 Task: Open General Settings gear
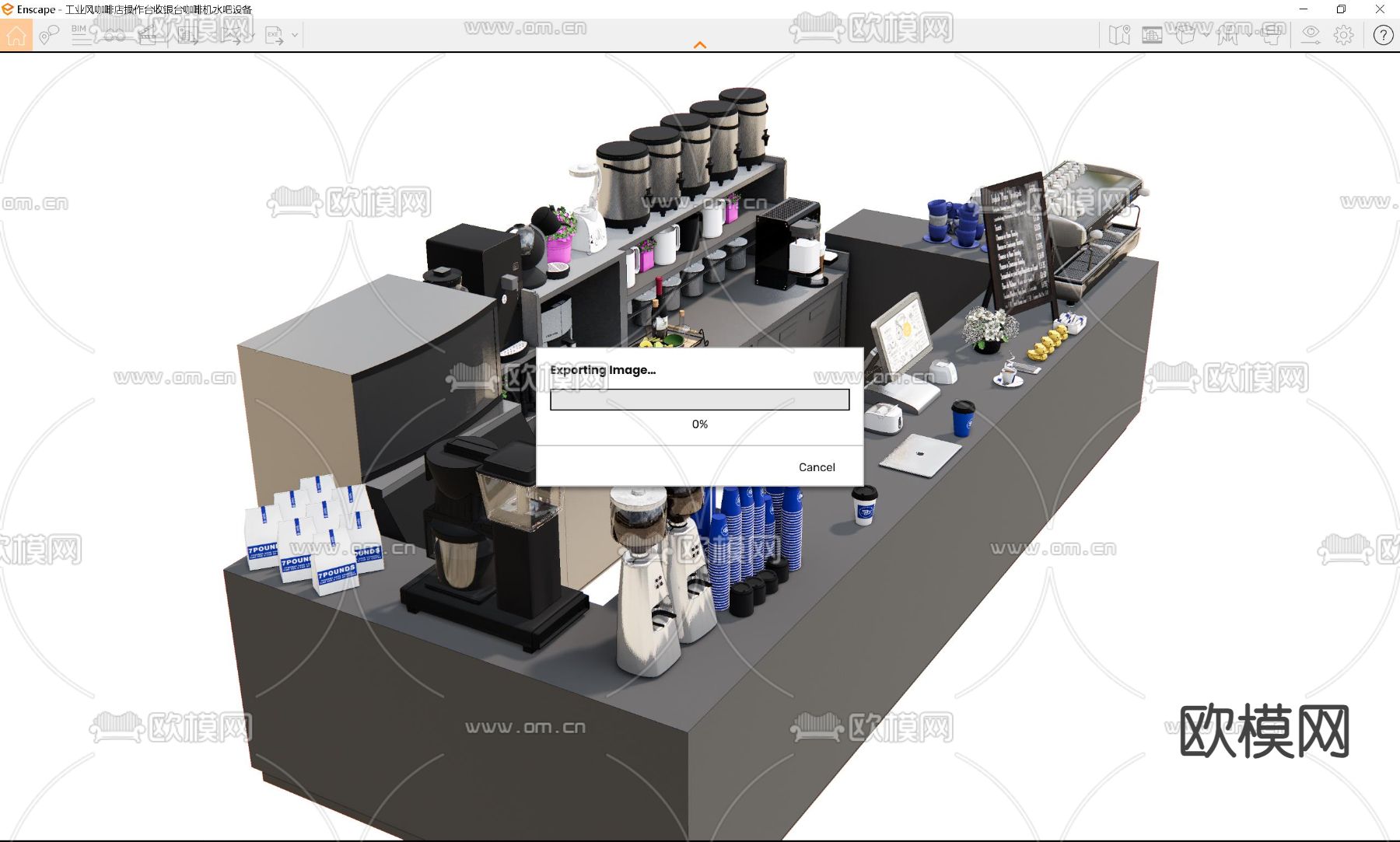1343,35
